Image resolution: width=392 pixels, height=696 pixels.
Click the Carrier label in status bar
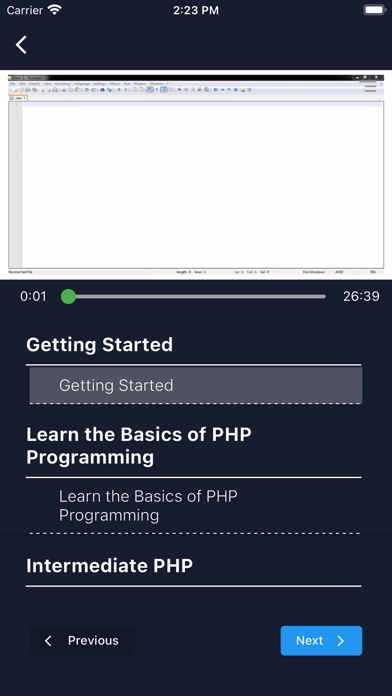point(25,11)
